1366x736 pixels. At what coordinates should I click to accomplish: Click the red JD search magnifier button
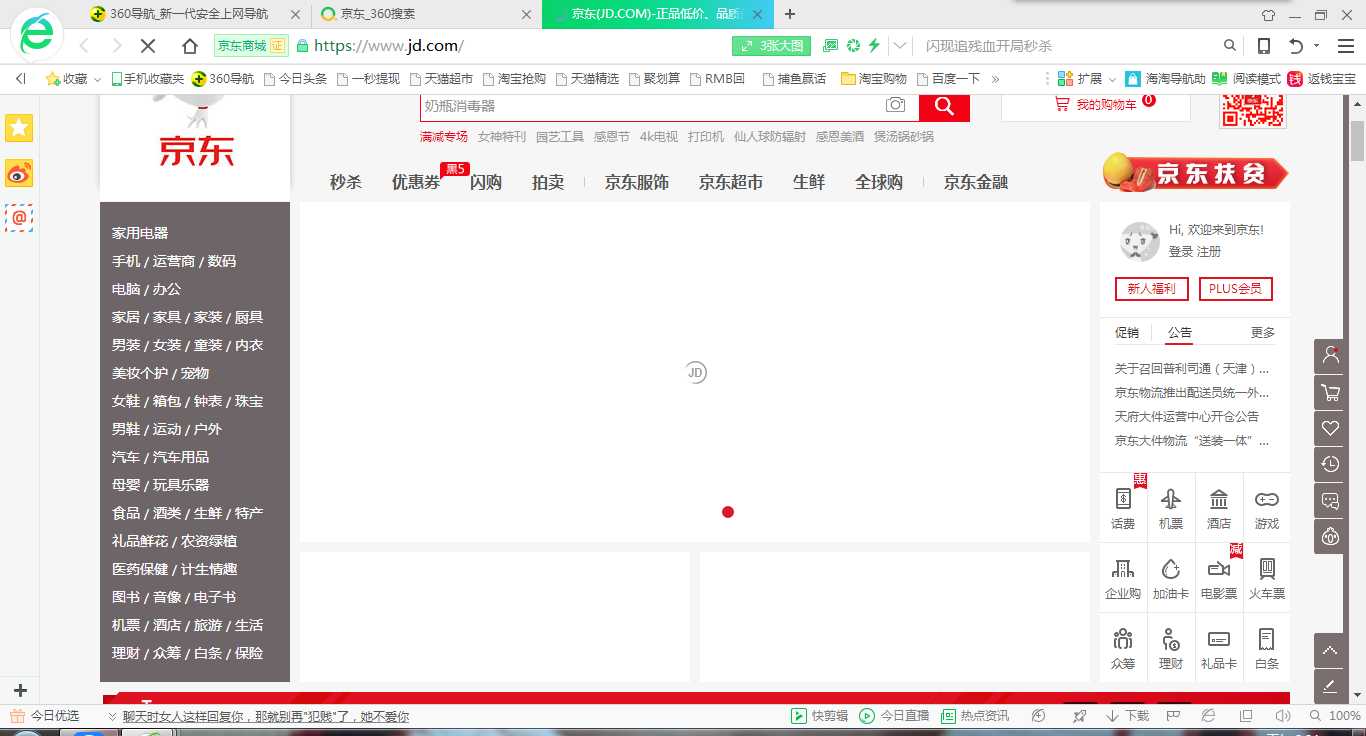(944, 106)
